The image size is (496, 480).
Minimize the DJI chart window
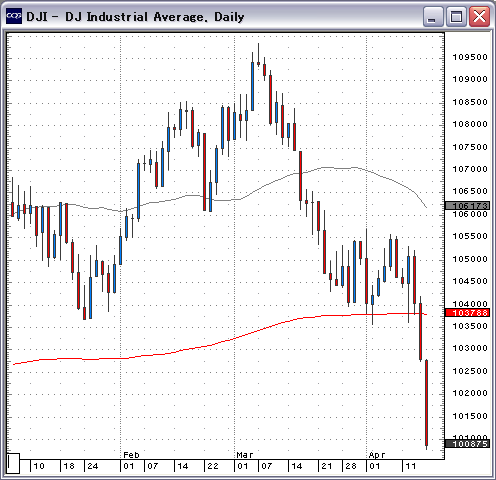433,16
